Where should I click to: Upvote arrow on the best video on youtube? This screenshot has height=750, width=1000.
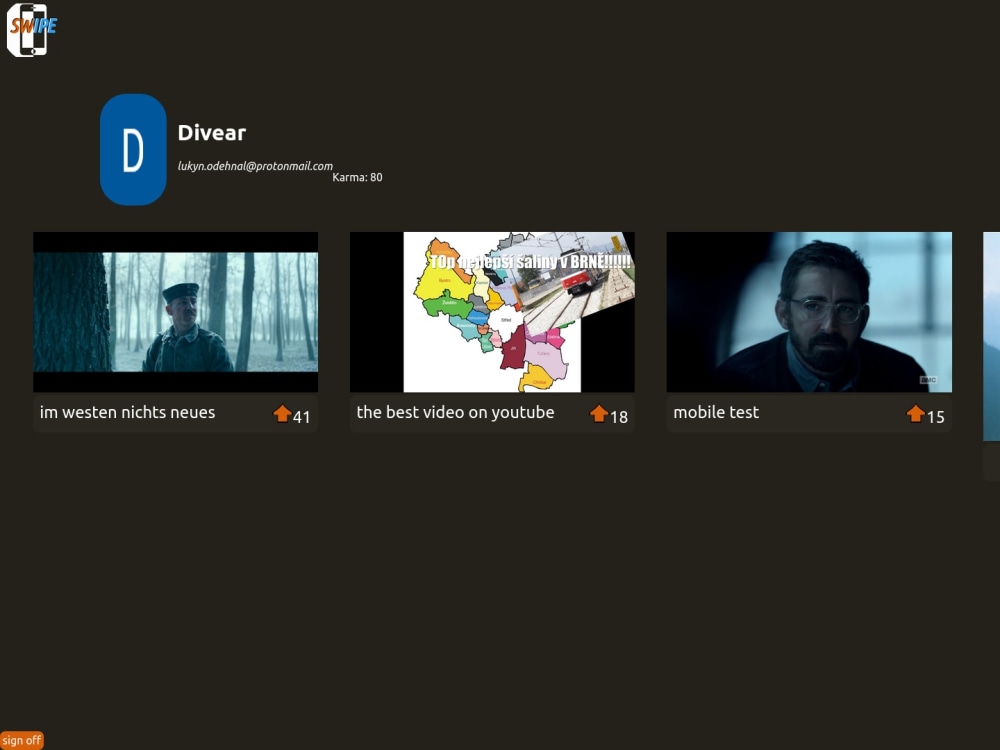pos(599,414)
